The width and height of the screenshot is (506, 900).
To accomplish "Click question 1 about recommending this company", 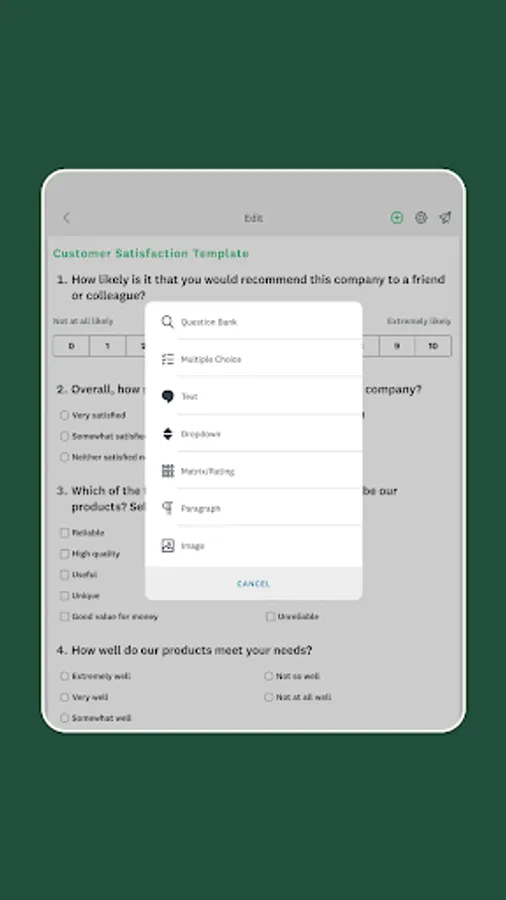I will pos(251,288).
